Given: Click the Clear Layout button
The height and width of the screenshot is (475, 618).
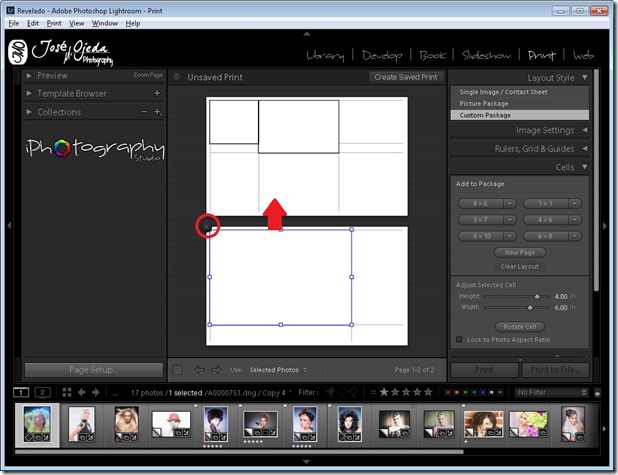Looking at the screenshot, I should (x=519, y=266).
